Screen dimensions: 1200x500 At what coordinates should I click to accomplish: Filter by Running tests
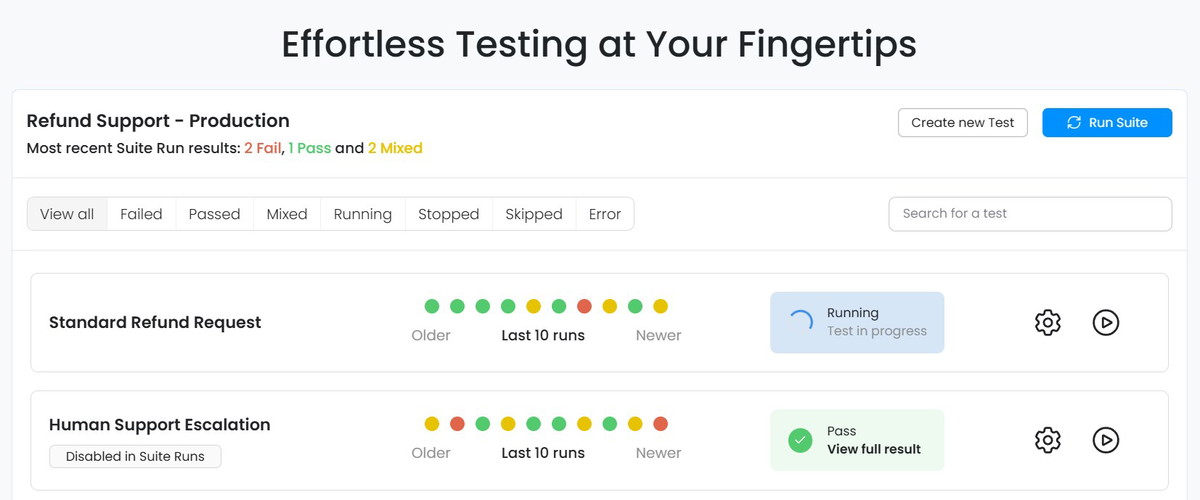coord(363,214)
